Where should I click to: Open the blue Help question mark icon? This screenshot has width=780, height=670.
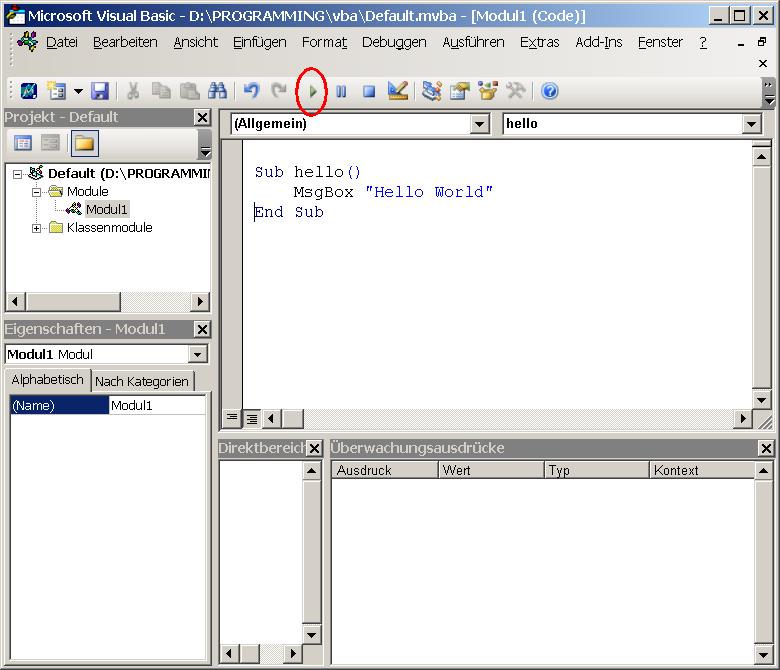[549, 91]
